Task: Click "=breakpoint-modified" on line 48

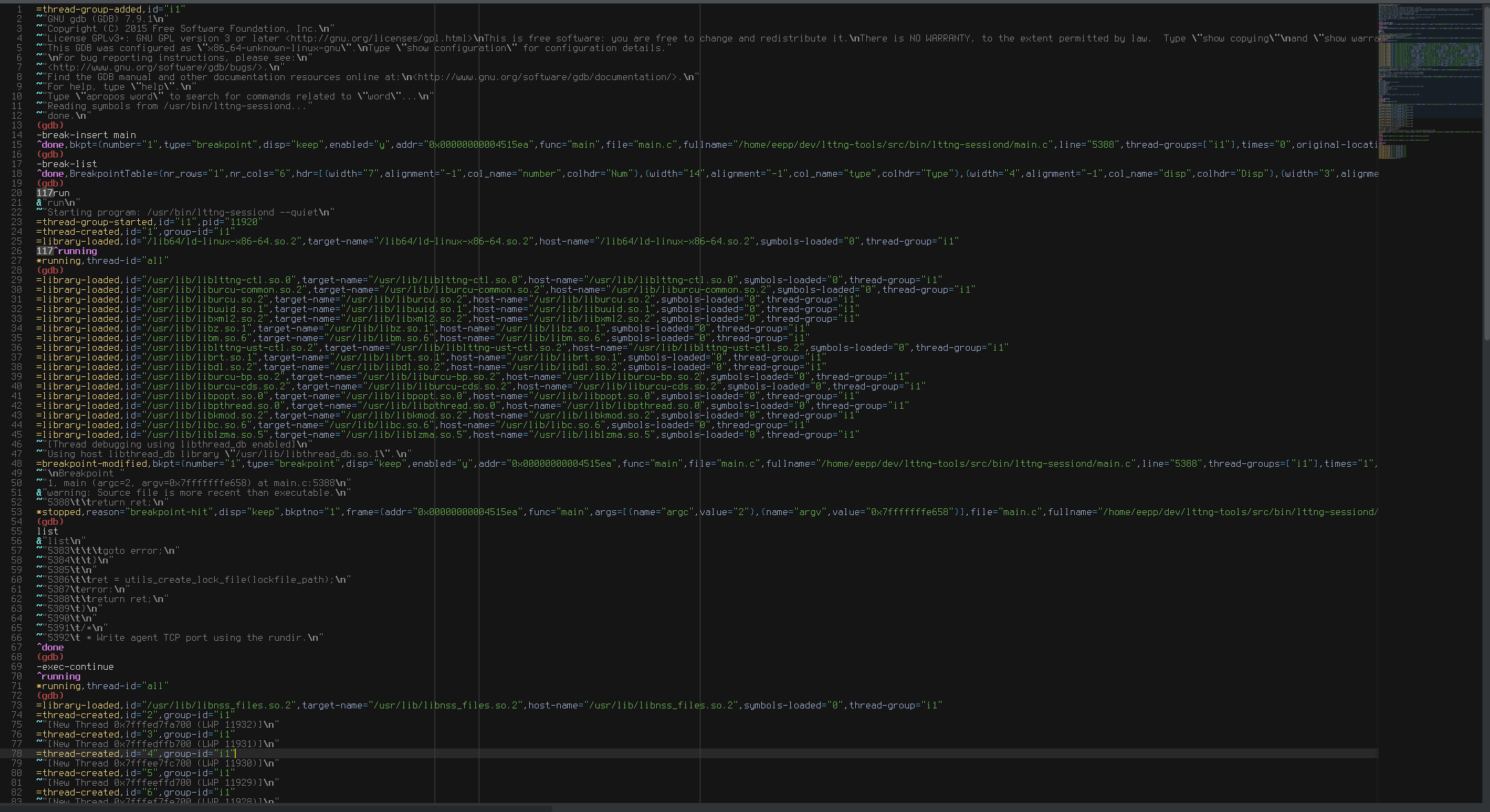Action: click(92, 464)
